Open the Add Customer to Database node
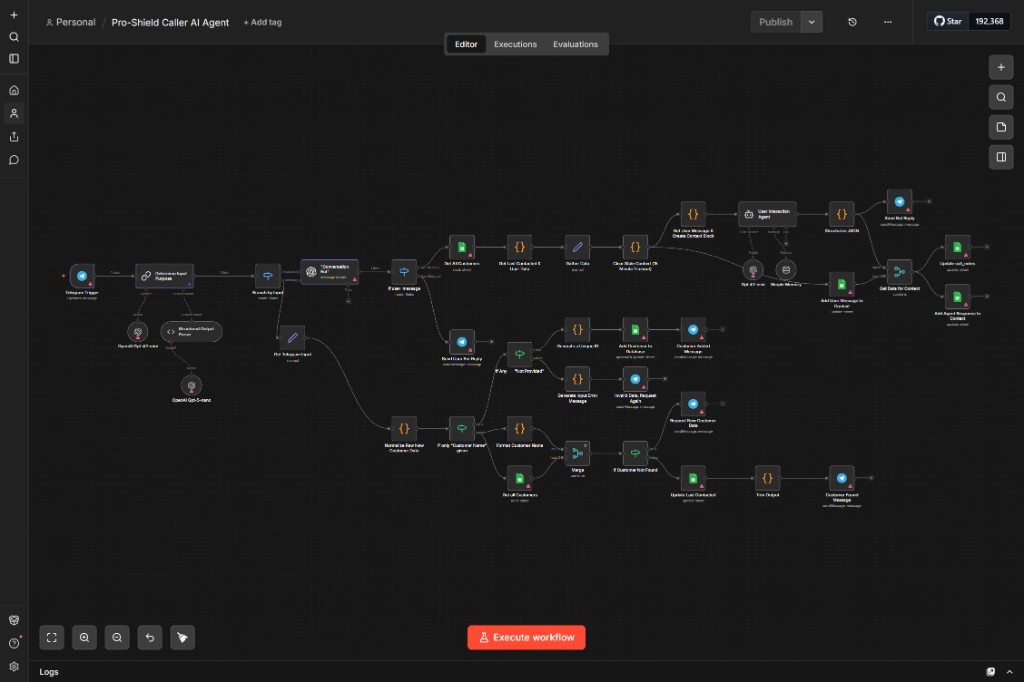 (x=635, y=329)
